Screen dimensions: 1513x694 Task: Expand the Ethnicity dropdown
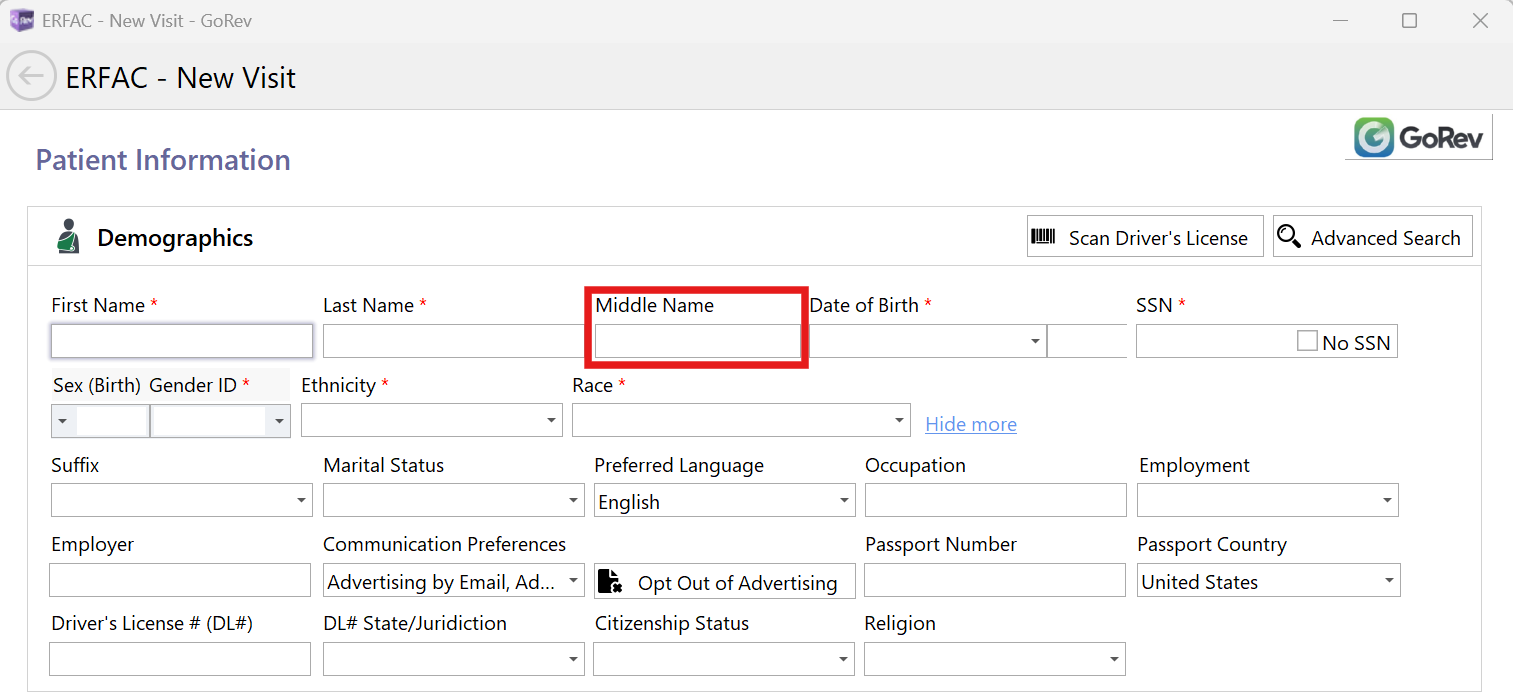(551, 420)
